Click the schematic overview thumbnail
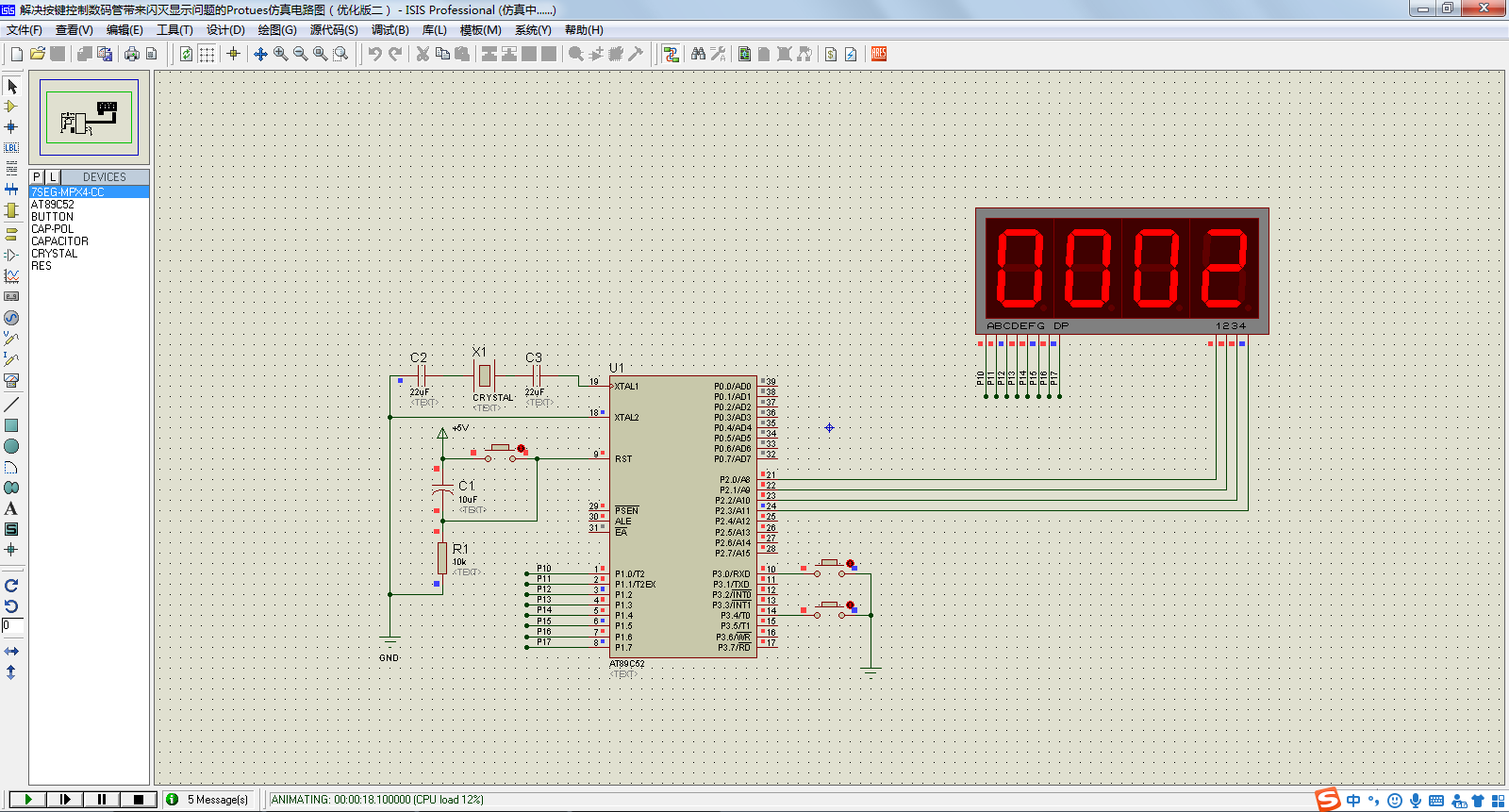Viewport: 1509px width, 812px height. [x=90, y=118]
